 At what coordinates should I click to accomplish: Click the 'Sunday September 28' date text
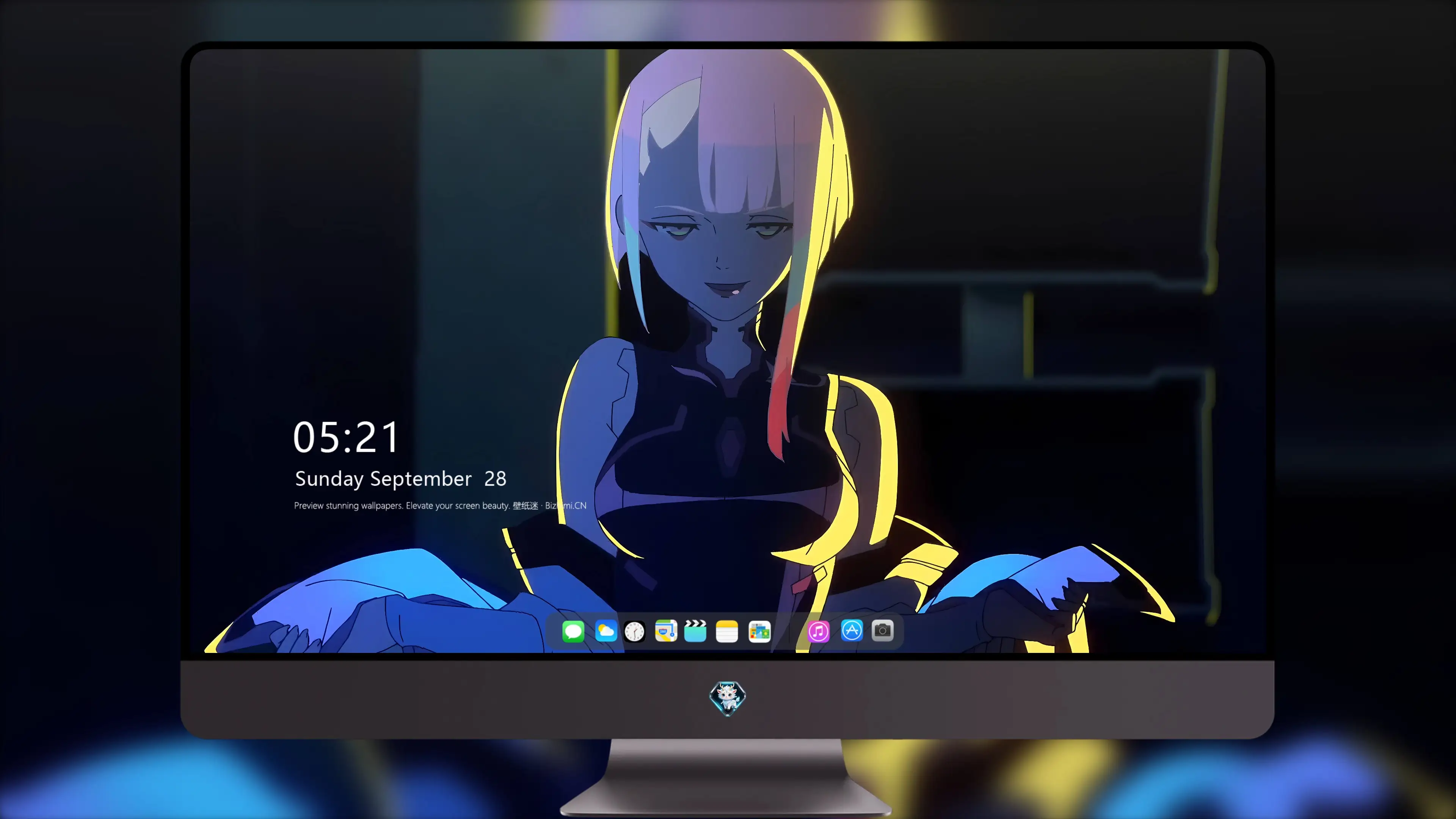coord(400,479)
